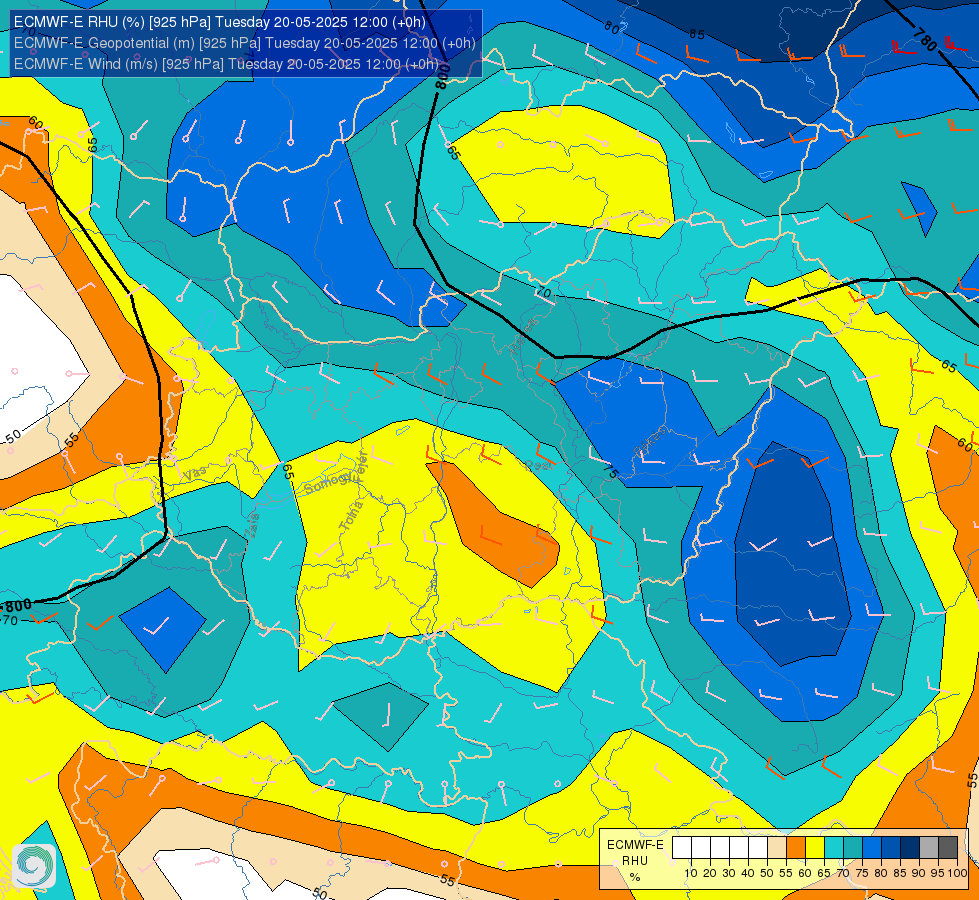Click the Vas county label
Image resolution: width=979 pixels, height=900 pixels.
[195, 473]
